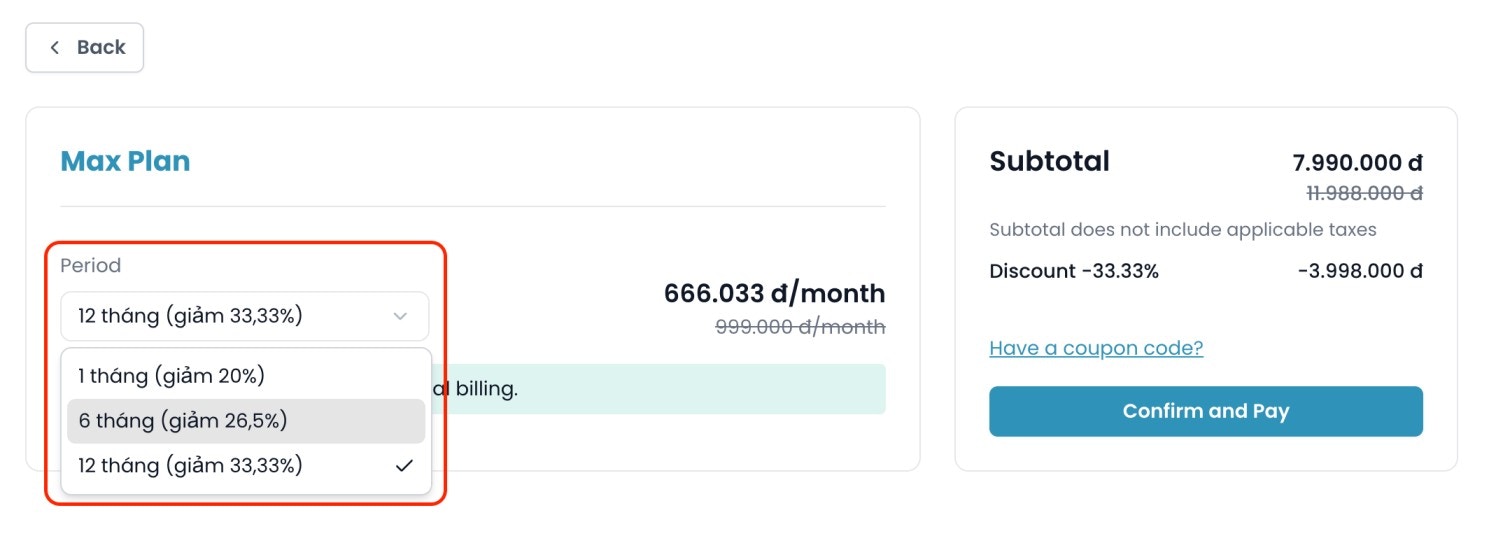Click the 7.990.000 đ subtotal amount
1489x536 pixels.
pyautogui.click(x=1357, y=163)
